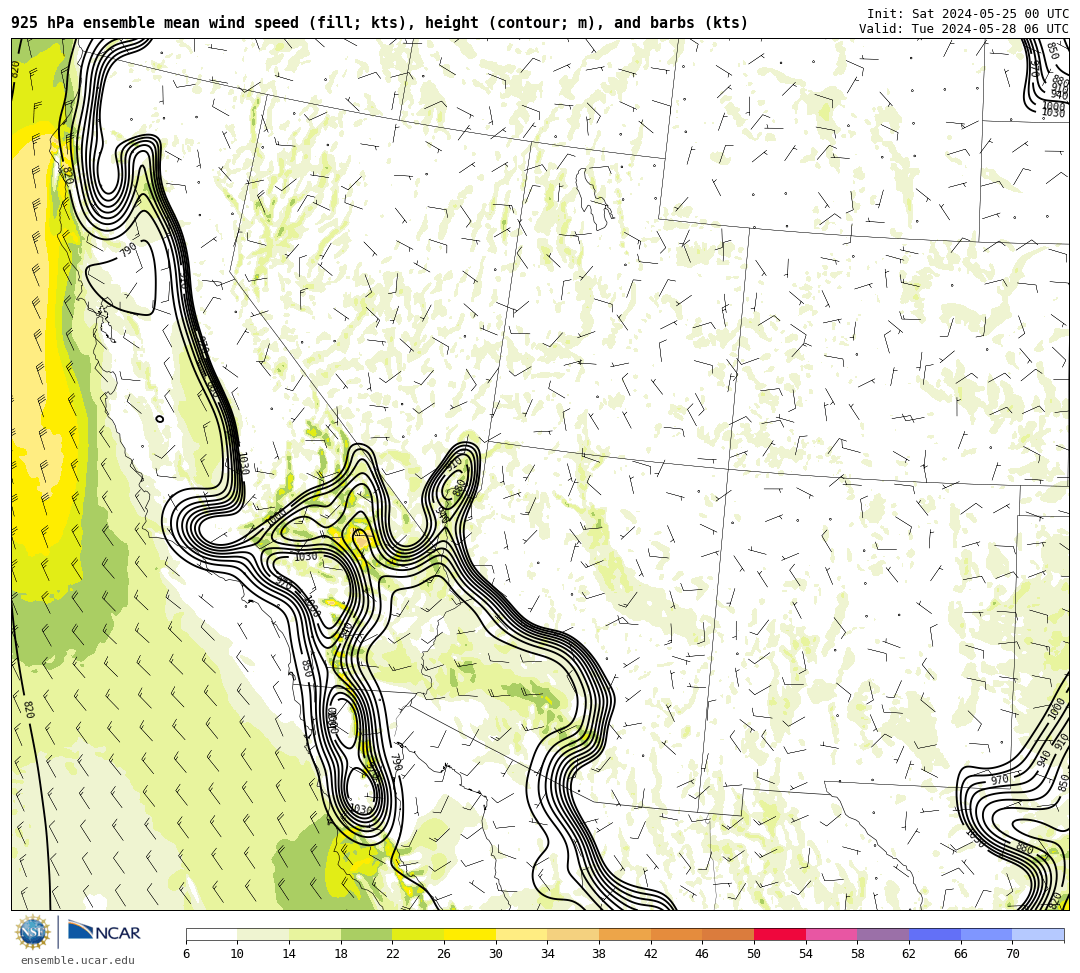The image size is (1080, 973).
Task: Click the NCAR logo
Action: (105, 932)
